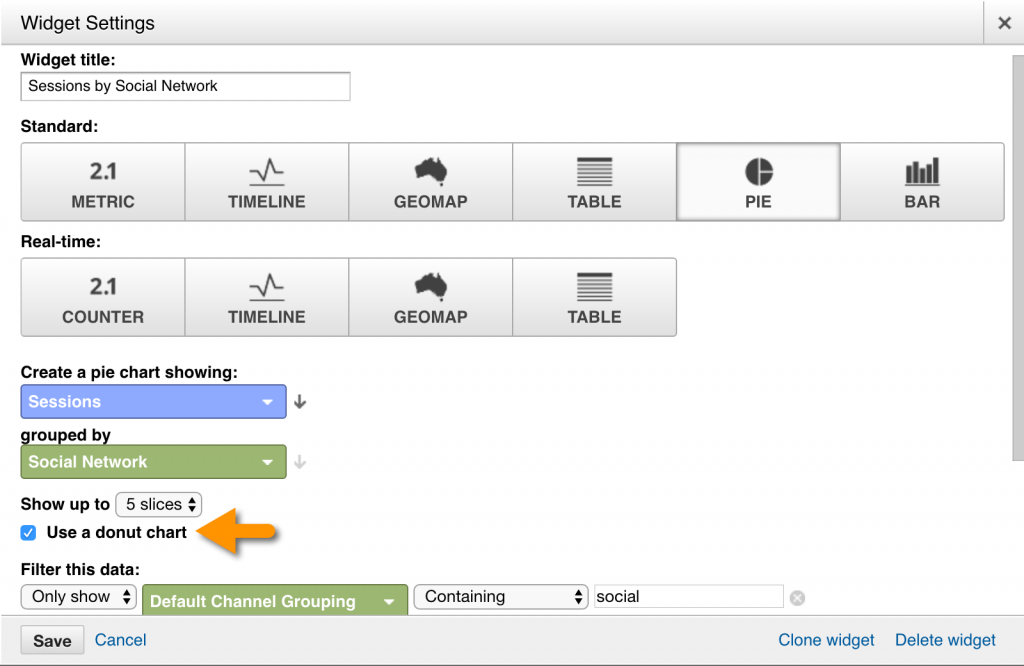Disable the donut chart option
Image resolution: width=1024 pixels, height=666 pixels.
[x=28, y=533]
